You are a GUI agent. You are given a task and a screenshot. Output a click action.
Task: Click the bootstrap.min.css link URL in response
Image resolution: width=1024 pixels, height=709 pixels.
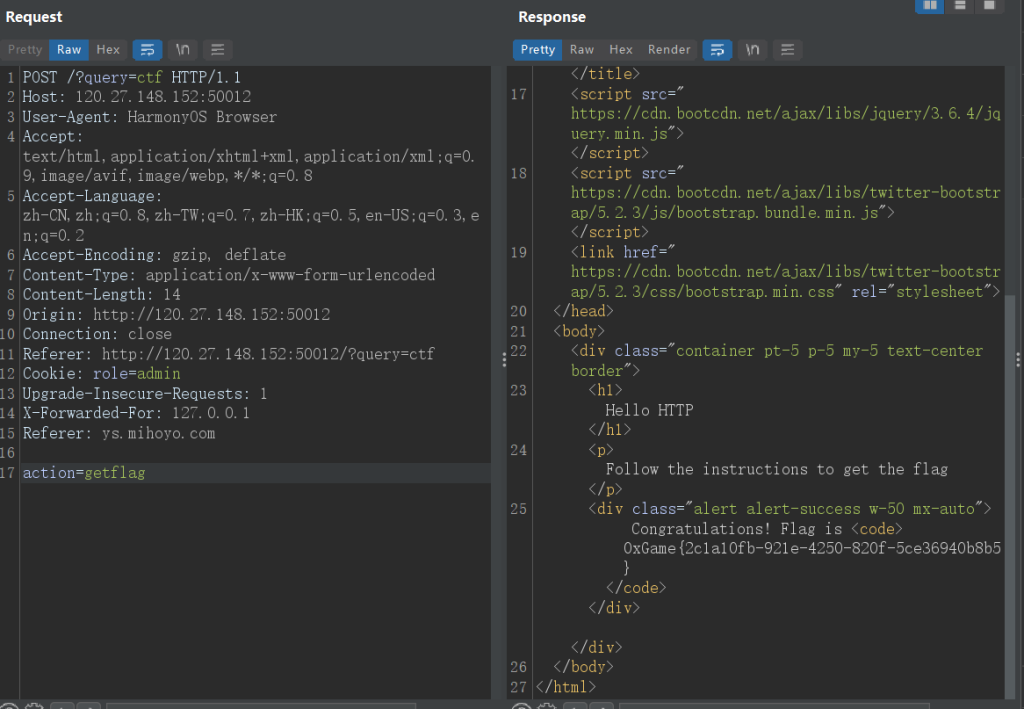point(786,281)
